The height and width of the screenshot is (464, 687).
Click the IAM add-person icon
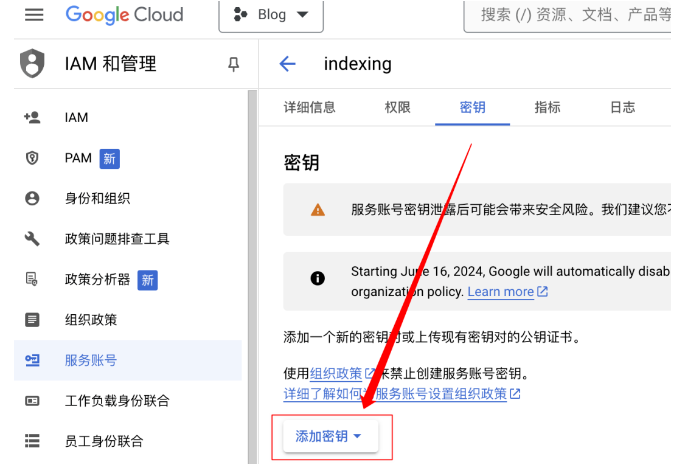tap(32, 117)
